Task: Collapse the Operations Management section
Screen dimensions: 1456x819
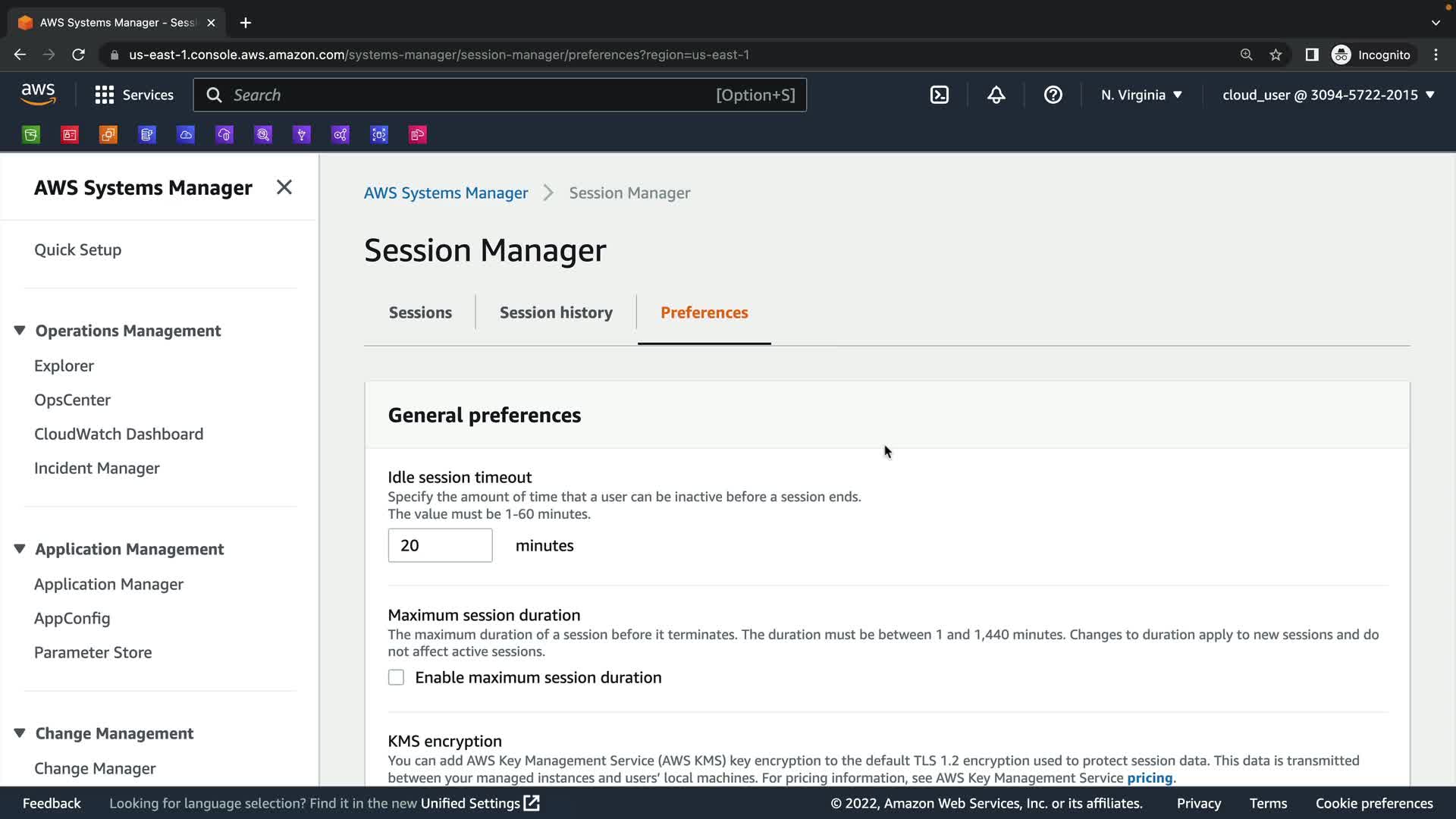Action: (20, 331)
